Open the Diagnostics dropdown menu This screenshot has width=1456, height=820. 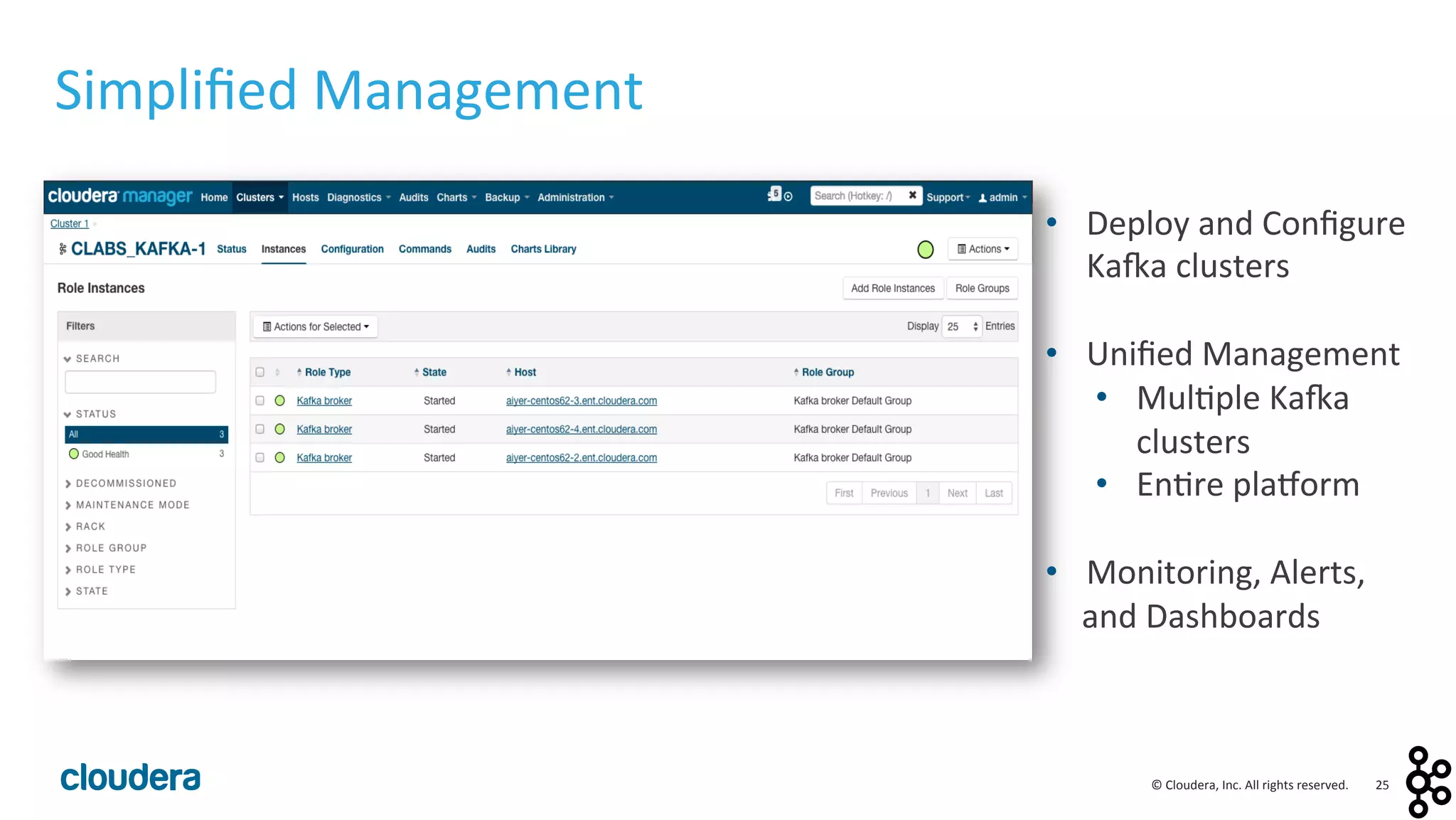359,198
